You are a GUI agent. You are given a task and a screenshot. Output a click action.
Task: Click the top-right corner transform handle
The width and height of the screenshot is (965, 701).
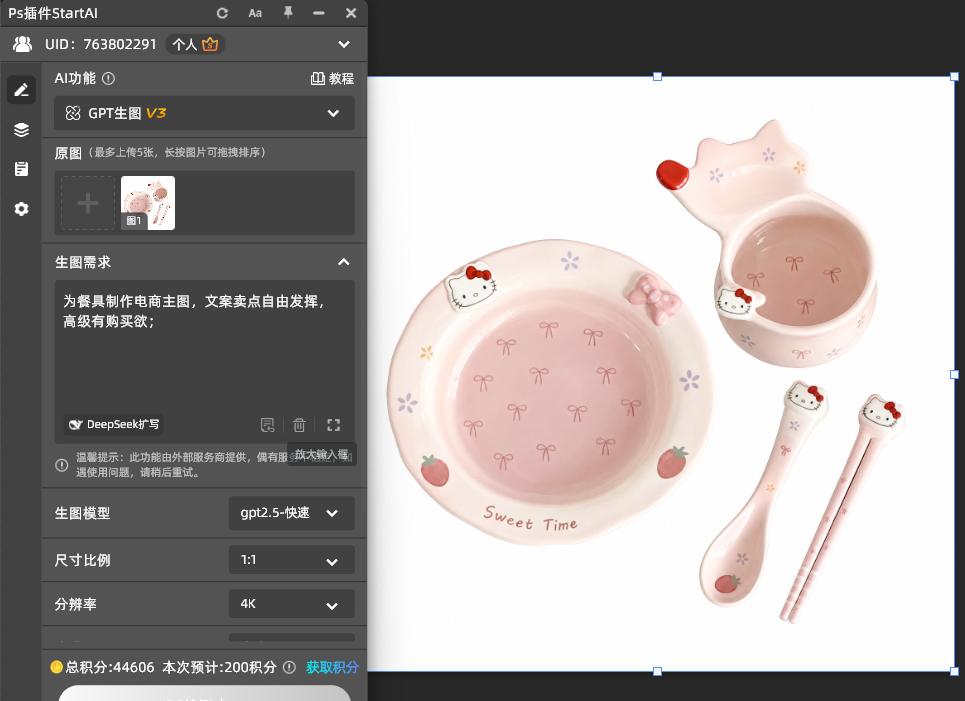(x=955, y=76)
